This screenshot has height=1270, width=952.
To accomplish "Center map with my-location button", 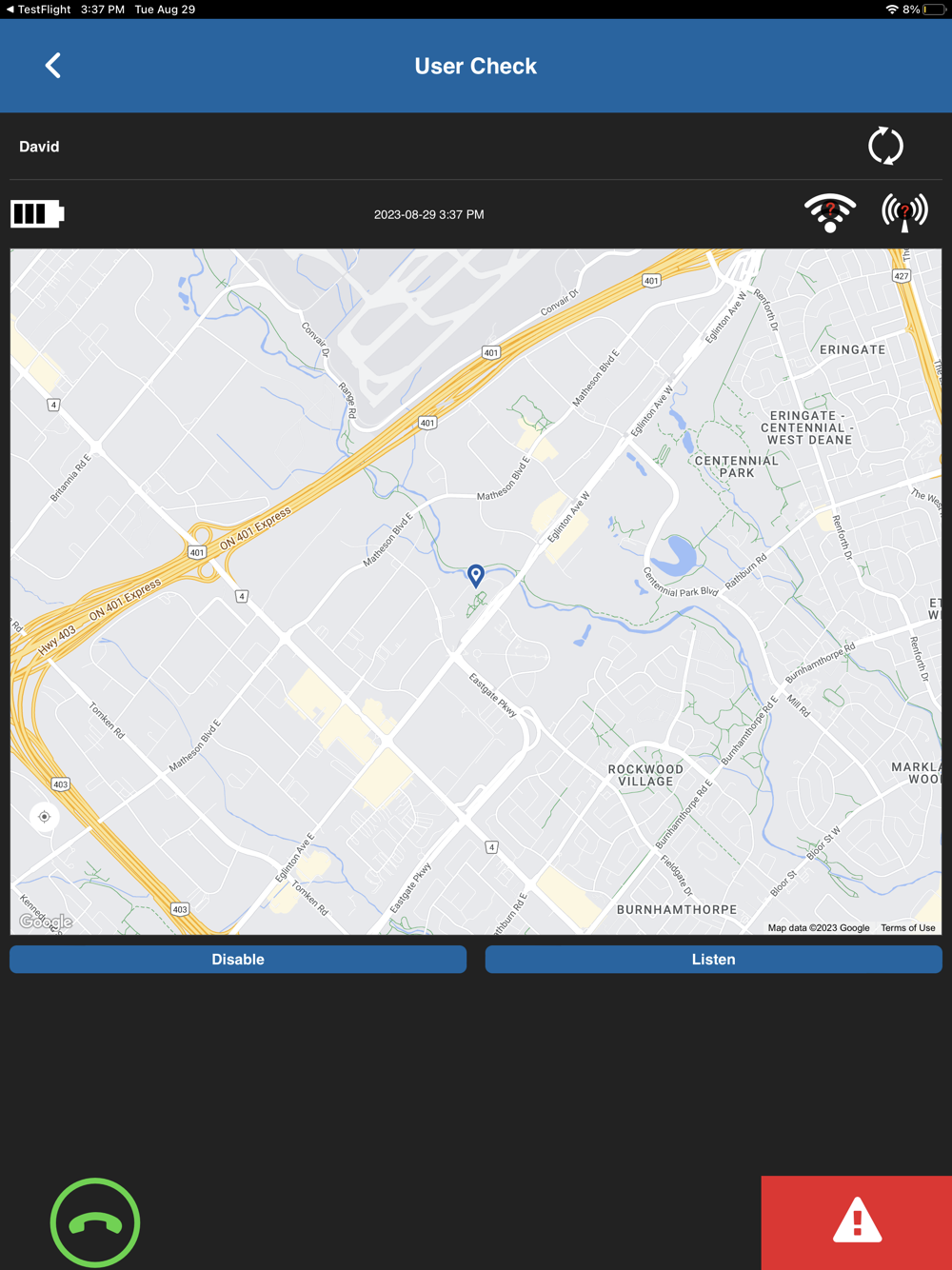I will [44, 817].
